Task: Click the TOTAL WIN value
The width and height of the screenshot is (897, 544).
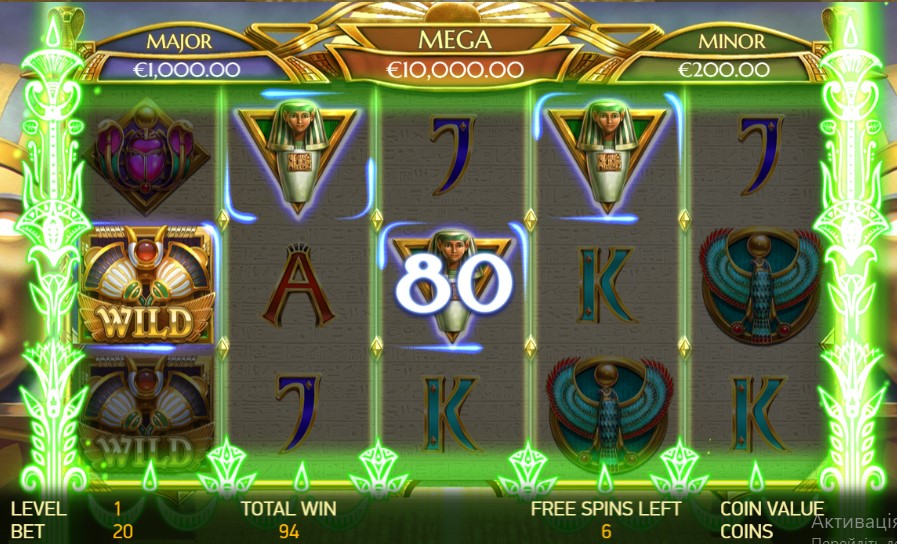Action: [x=289, y=531]
